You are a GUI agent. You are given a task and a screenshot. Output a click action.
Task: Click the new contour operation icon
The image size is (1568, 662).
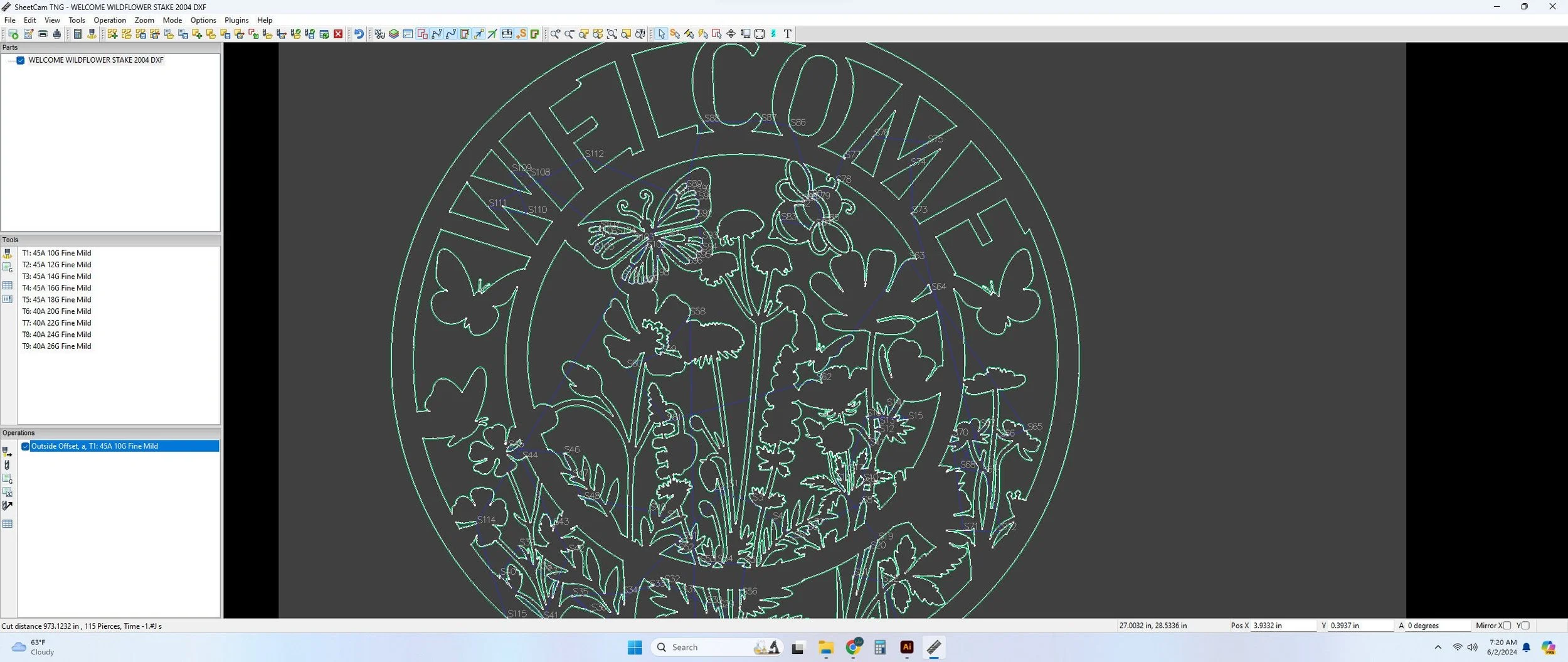[8, 452]
